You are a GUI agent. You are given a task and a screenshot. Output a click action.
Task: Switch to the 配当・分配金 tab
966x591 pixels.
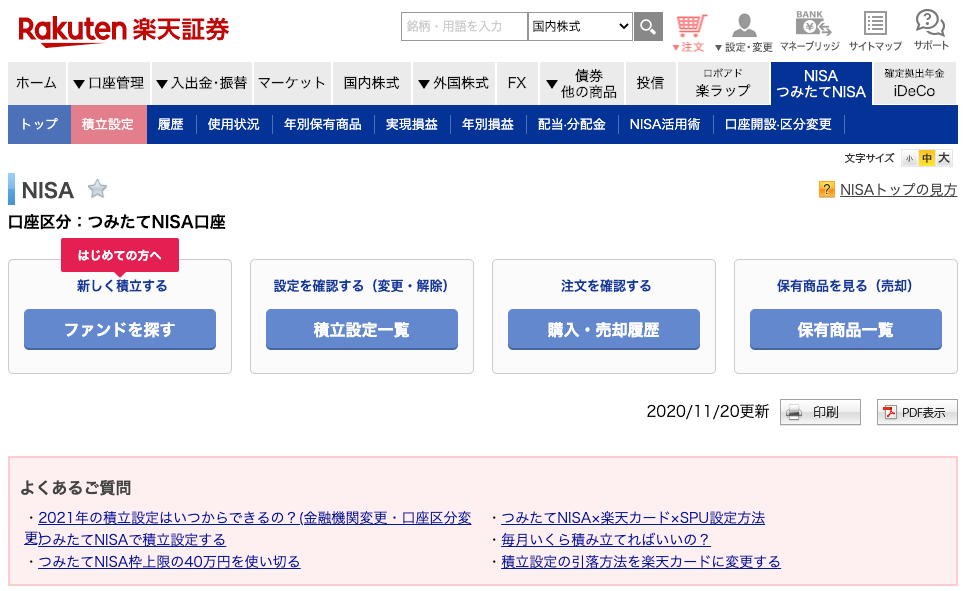point(572,124)
